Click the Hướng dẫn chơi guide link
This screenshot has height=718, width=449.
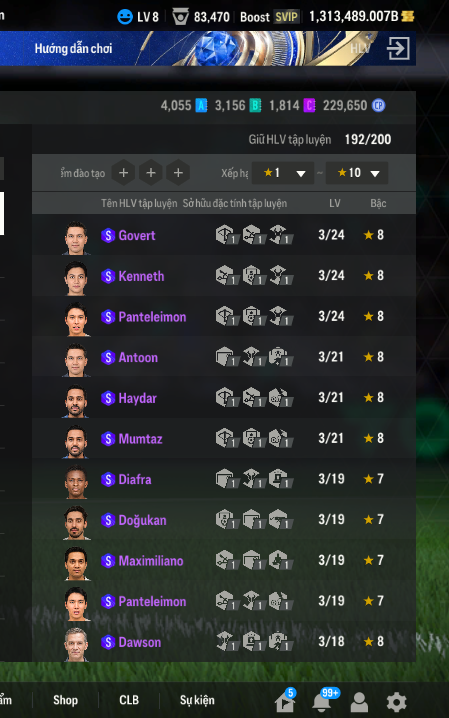tap(73, 48)
